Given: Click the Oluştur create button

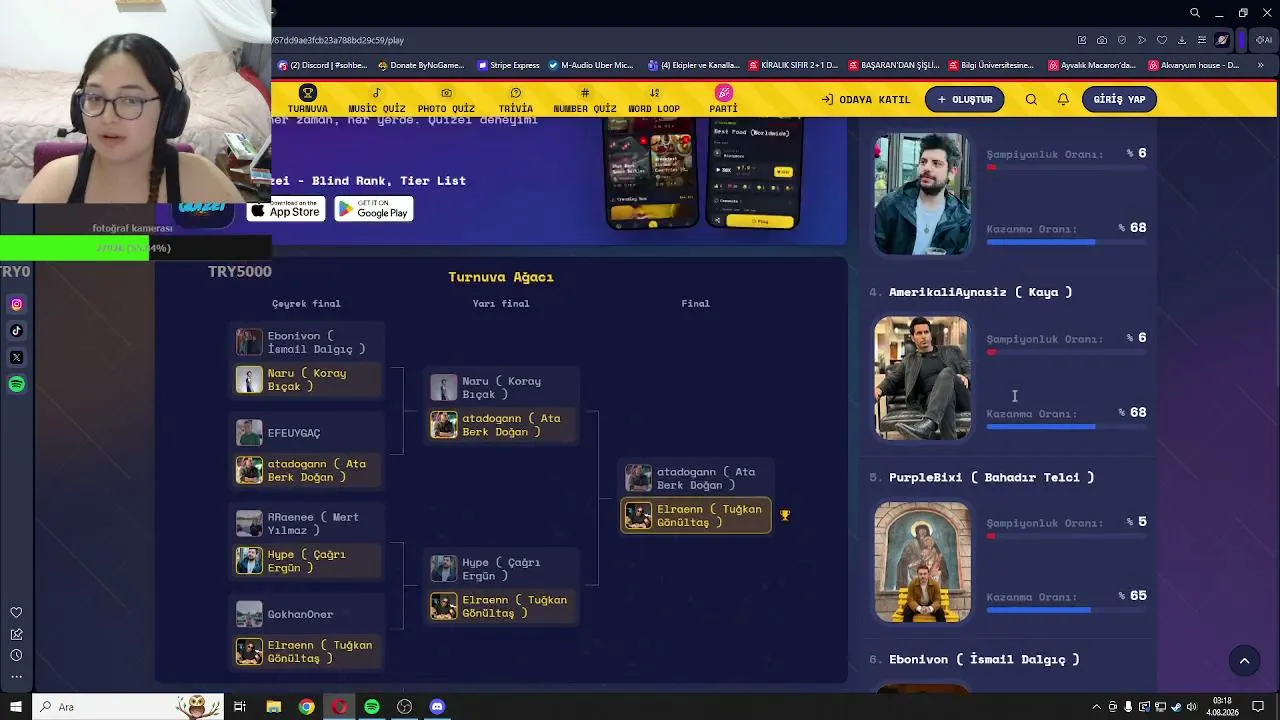Looking at the screenshot, I should (964, 99).
